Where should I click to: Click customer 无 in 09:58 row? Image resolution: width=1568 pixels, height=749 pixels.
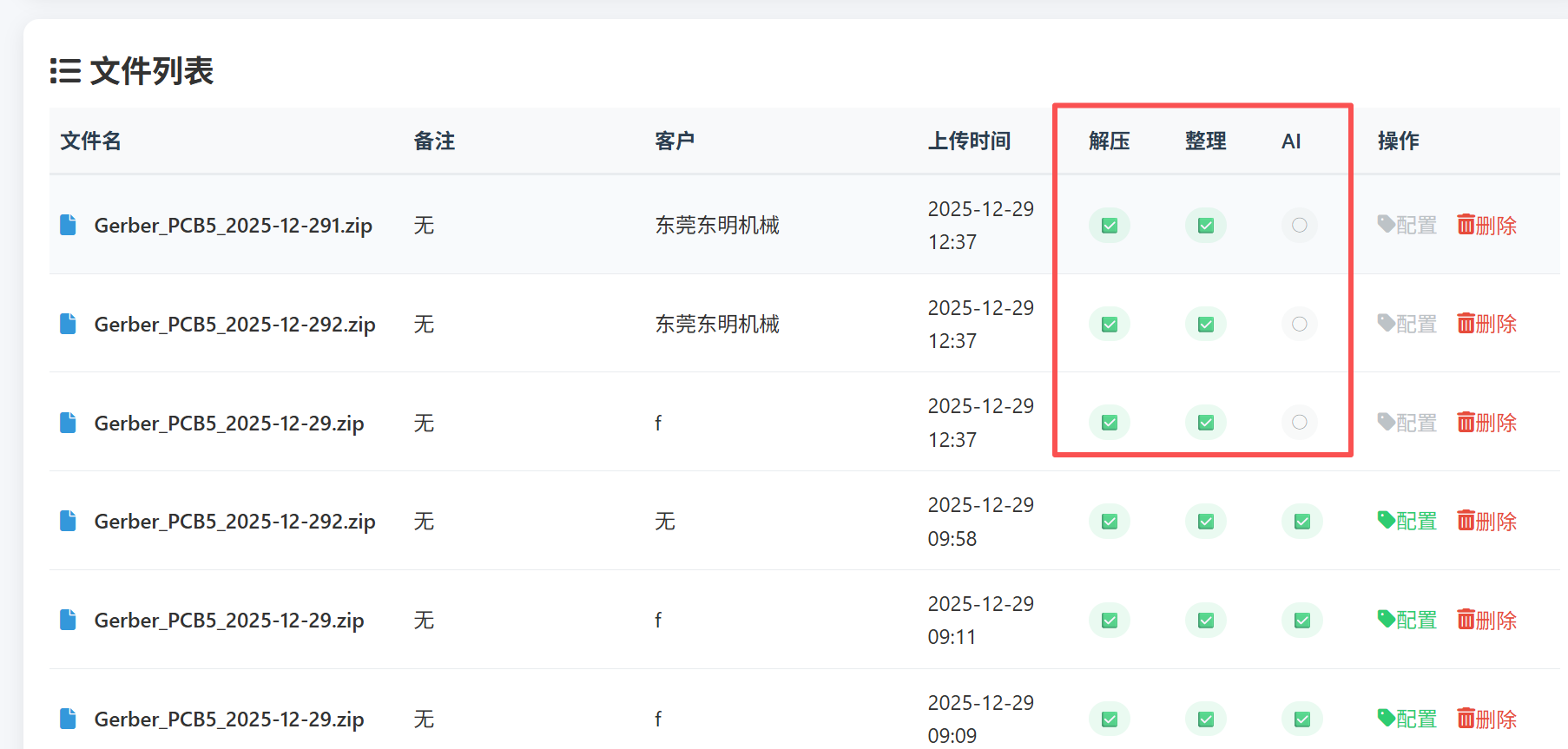(665, 521)
